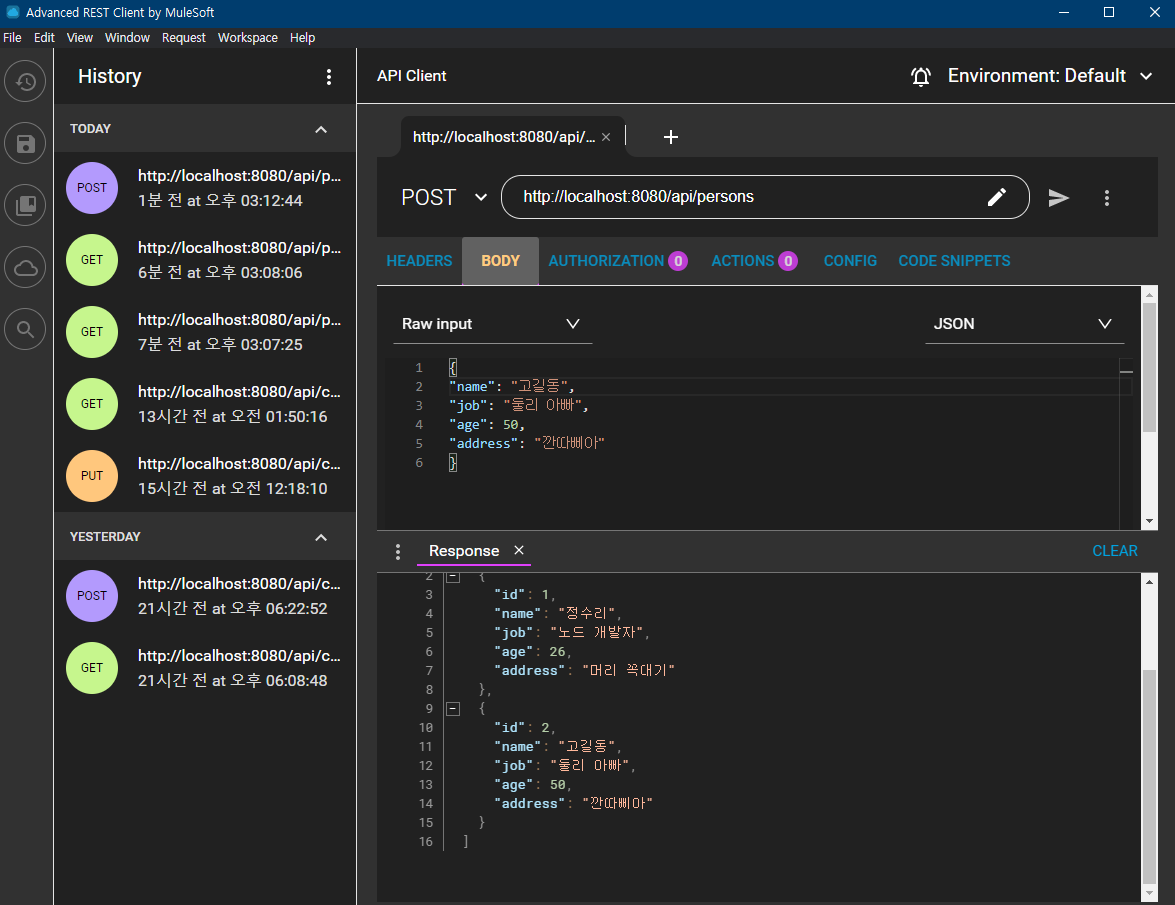The width and height of the screenshot is (1175, 905).
Task: Select the Response tab
Action: [464, 551]
